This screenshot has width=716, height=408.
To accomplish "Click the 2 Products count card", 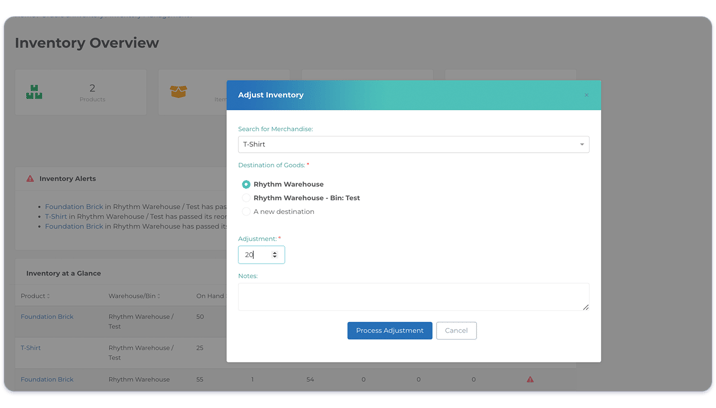I will pos(80,92).
